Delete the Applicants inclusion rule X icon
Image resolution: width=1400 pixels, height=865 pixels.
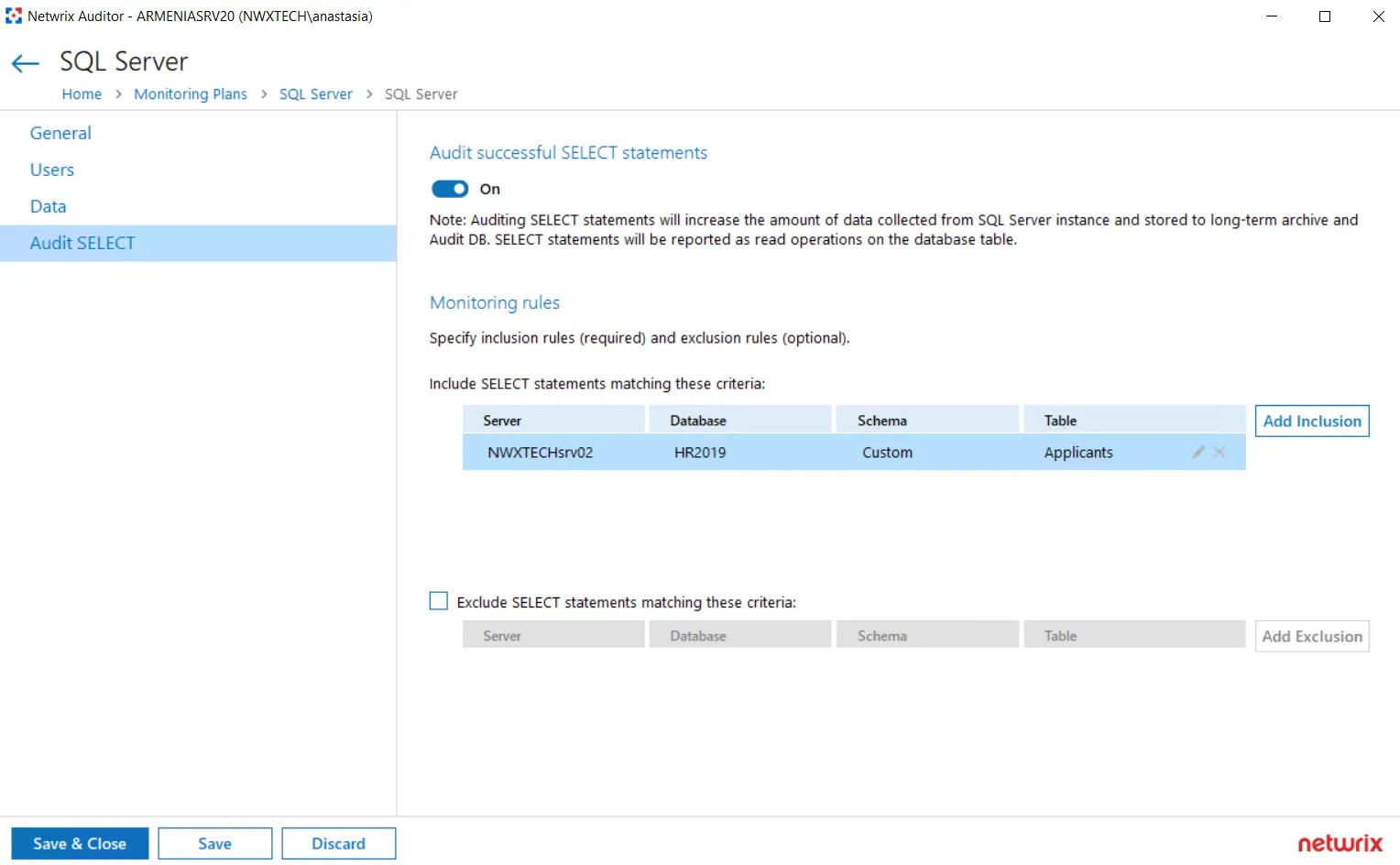1220,452
